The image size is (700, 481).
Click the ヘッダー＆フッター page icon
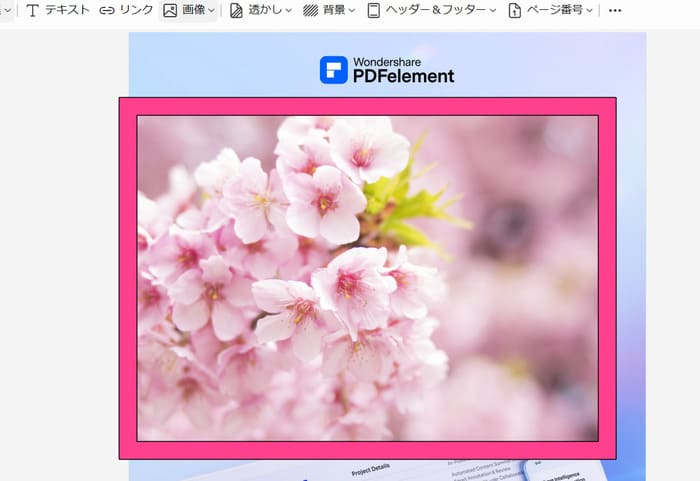click(374, 11)
